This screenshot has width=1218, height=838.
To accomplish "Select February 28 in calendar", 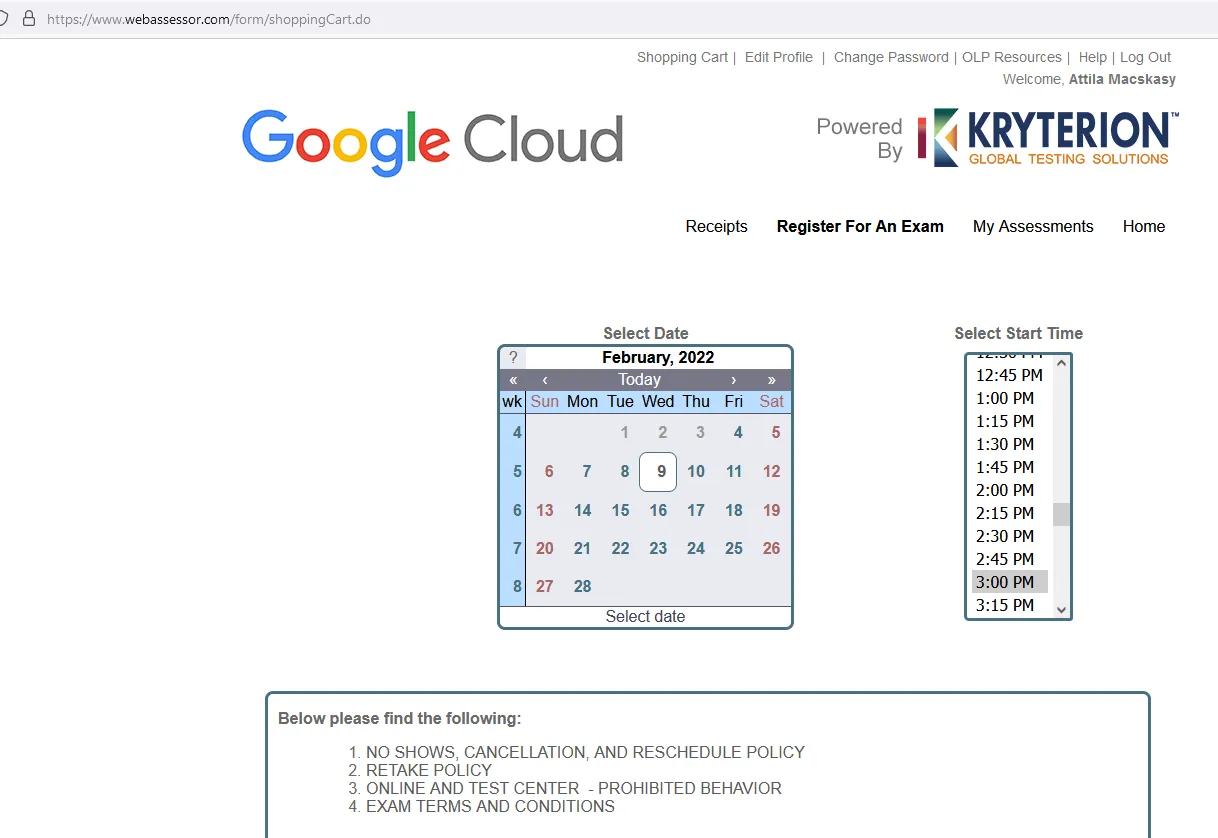I will 583,586.
